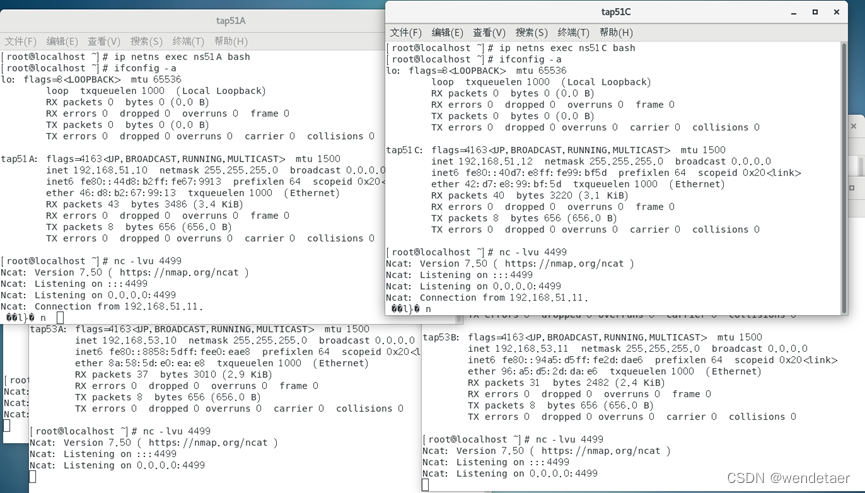The width and height of the screenshot is (865, 493).
Task: Open 文件(F) menu in tap51A window
Action: [x=20, y=41]
